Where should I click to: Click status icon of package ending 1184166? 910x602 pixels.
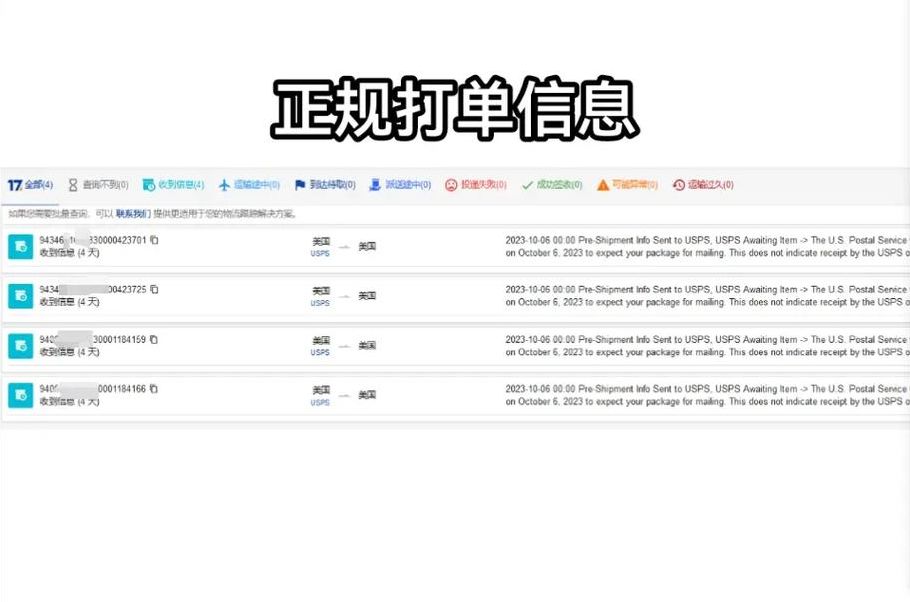[20, 395]
